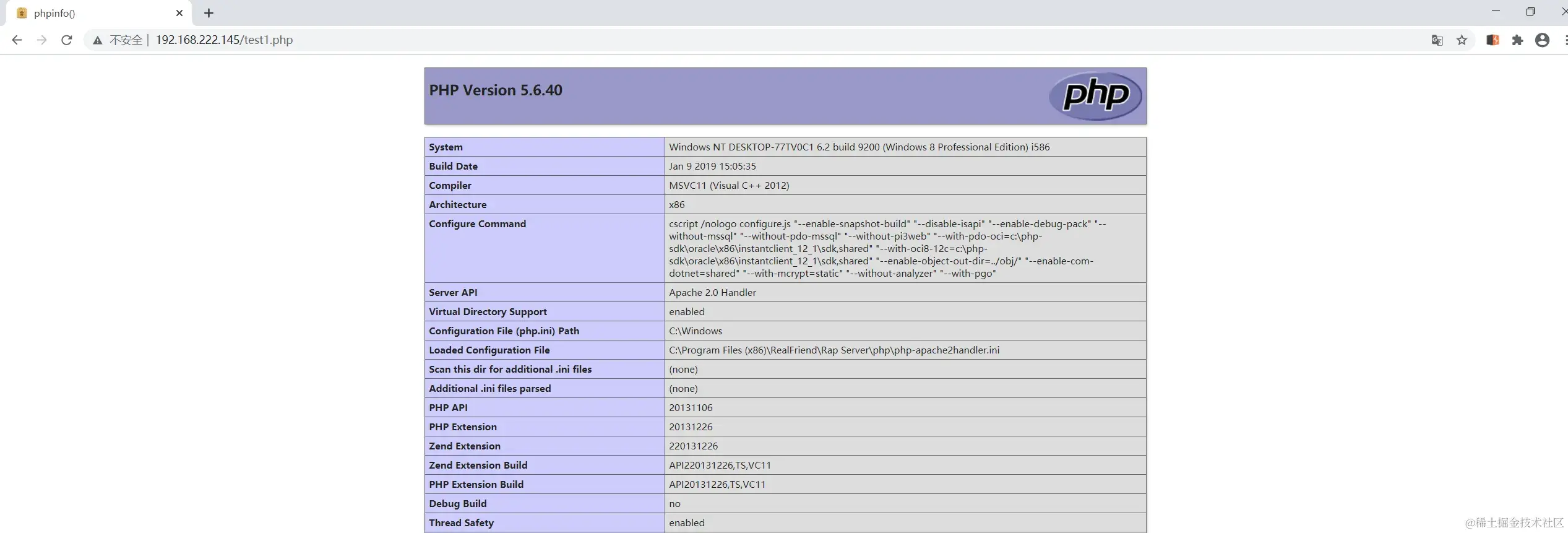Click the Build Date label

pyautogui.click(x=453, y=167)
